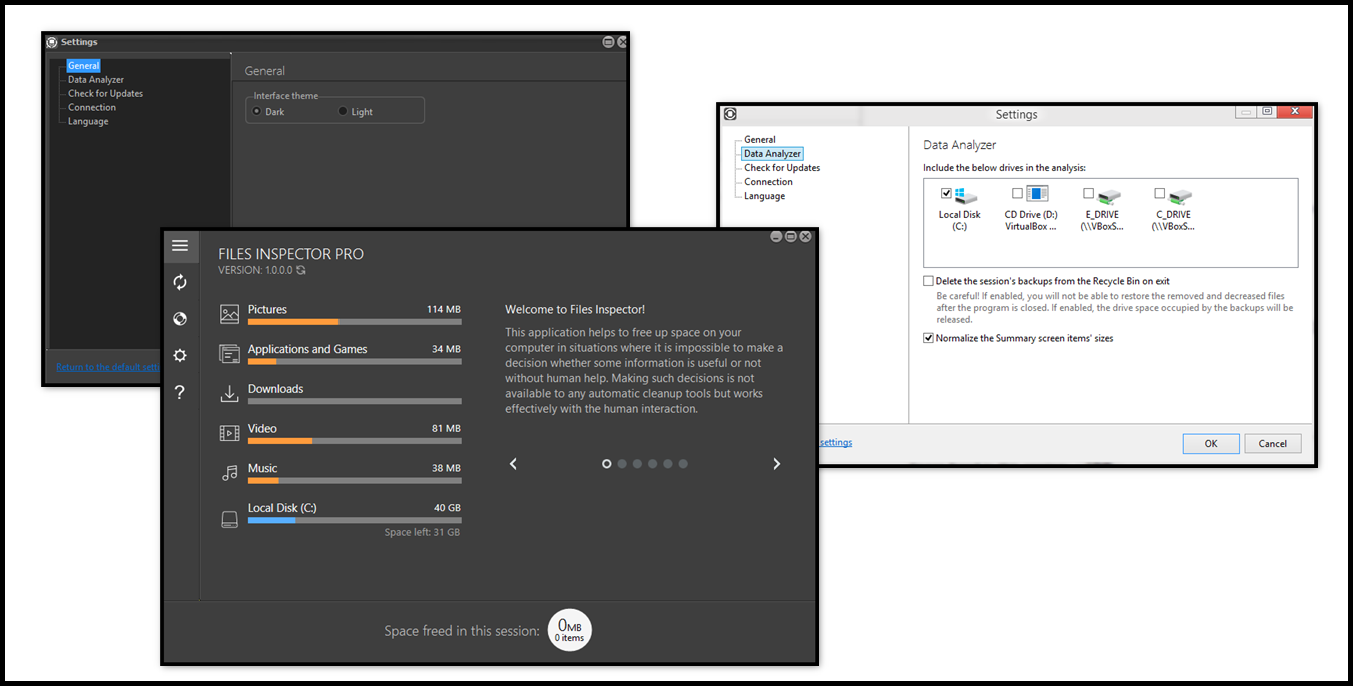Select Data Analyzer in light Settings tree
The image size is (1353, 686).
pos(772,154)
